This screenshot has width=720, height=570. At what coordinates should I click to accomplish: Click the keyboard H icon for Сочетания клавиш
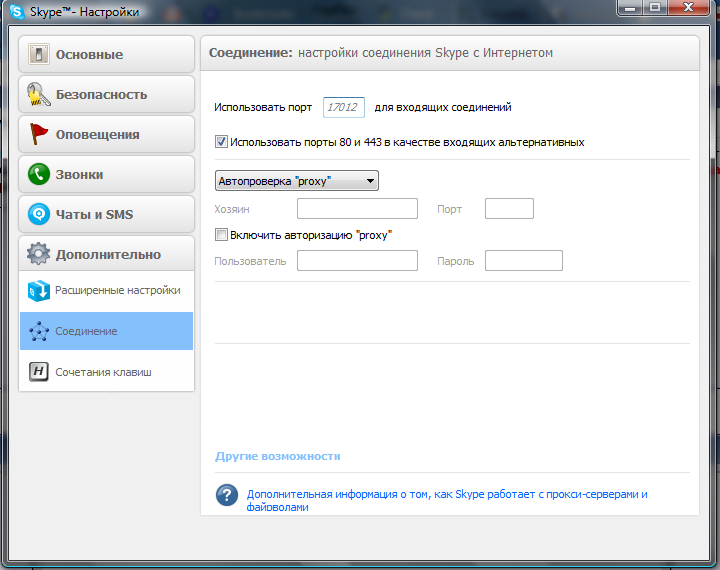click(x=39, y=372)
